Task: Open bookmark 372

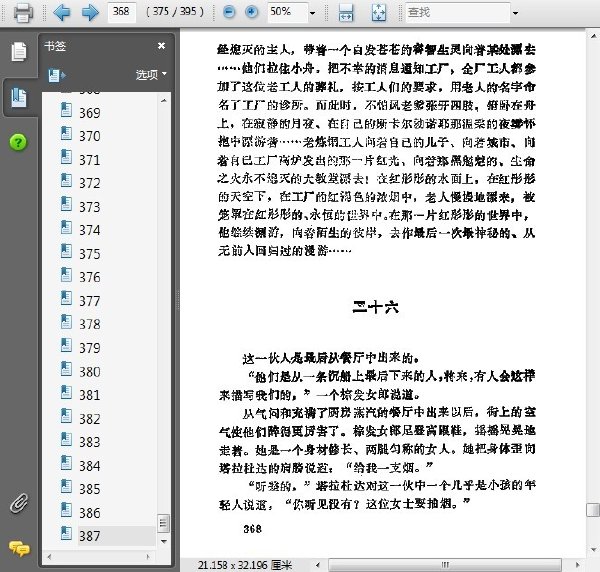Action: tap(90, 183)
